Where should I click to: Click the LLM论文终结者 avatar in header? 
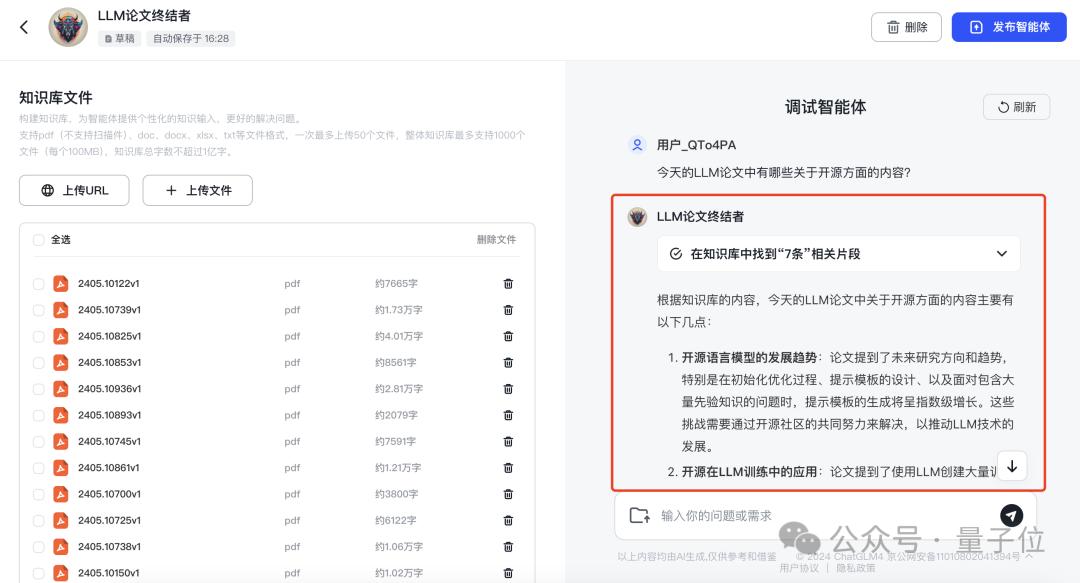pyautogui.click(x=68, y=27)
